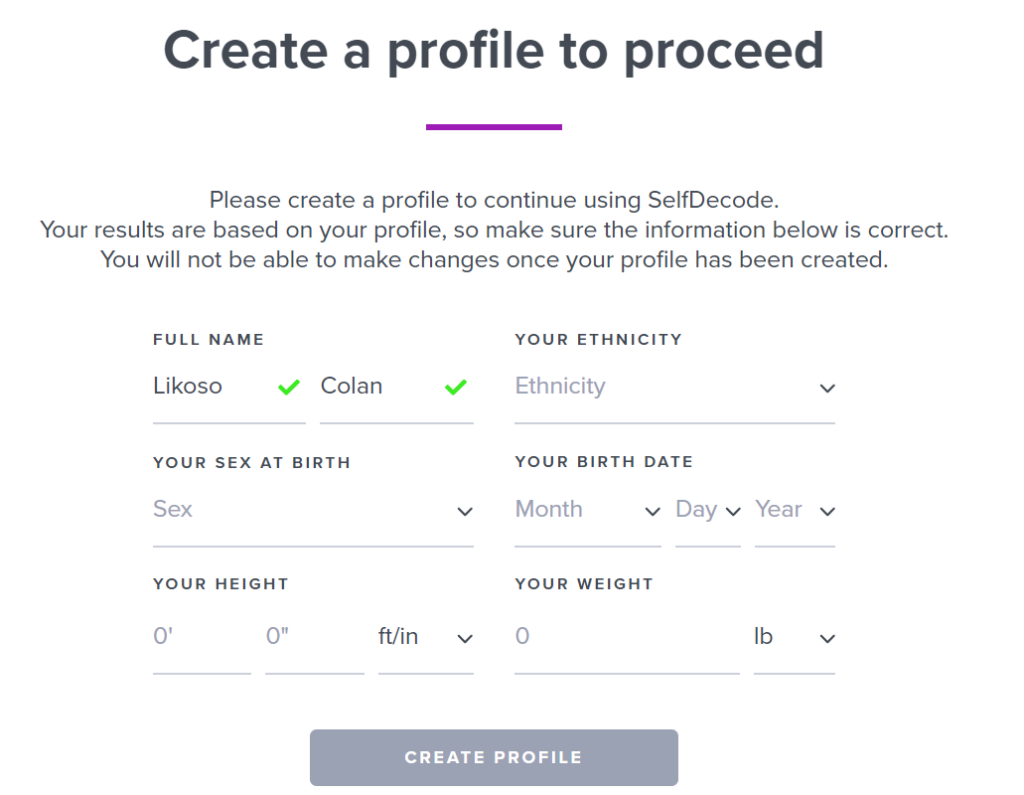Focus the last name field containing Colan

396,389
